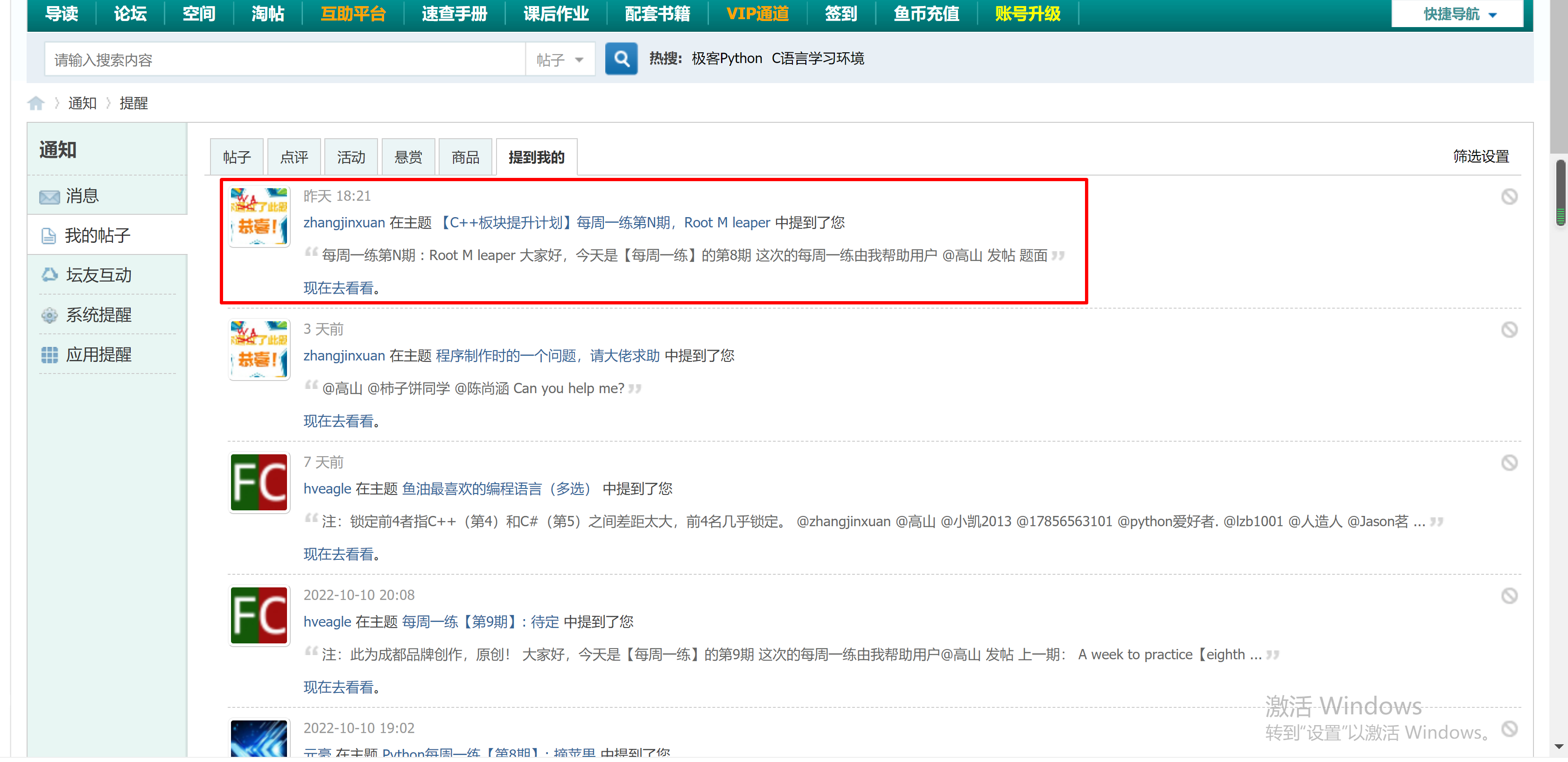Click 现在去看看 in the 7 天前 entry

pos(338,554)
